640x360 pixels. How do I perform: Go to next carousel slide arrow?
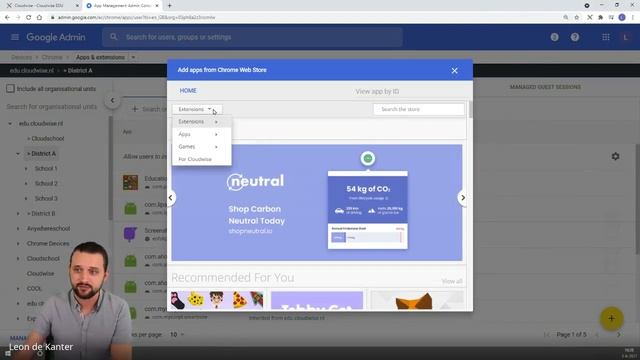(x=462, y=198)
